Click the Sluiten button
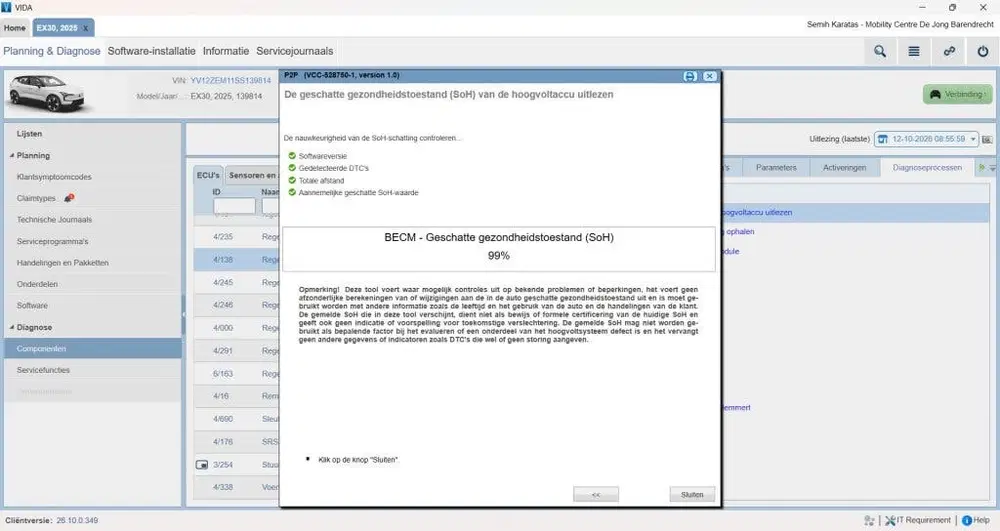The height and width of the screenshot is (531, 1000). (692, 495)
